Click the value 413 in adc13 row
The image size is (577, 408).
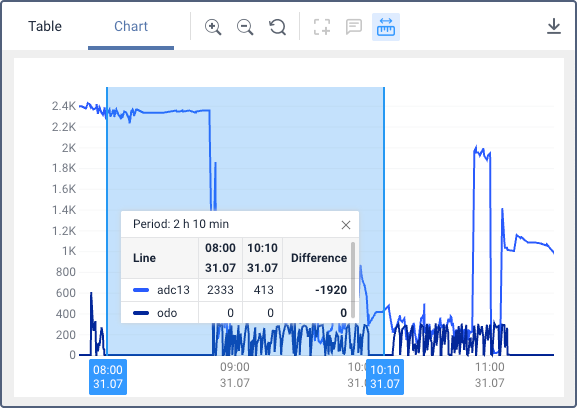[x=263, y=290]
